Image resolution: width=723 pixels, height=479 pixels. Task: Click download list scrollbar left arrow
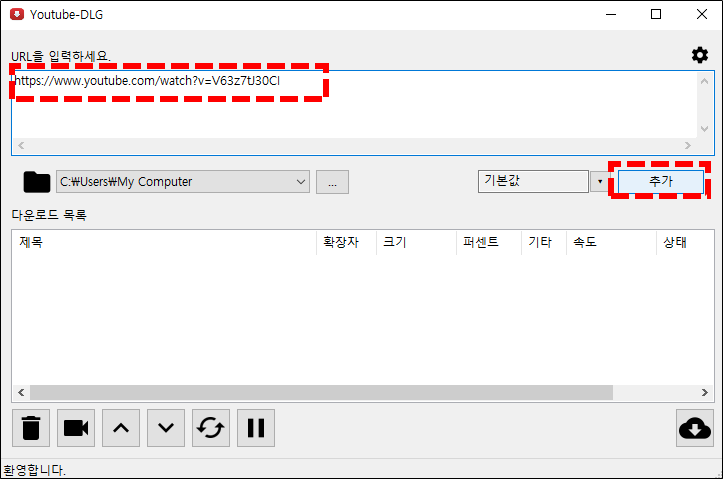point(21,392)
